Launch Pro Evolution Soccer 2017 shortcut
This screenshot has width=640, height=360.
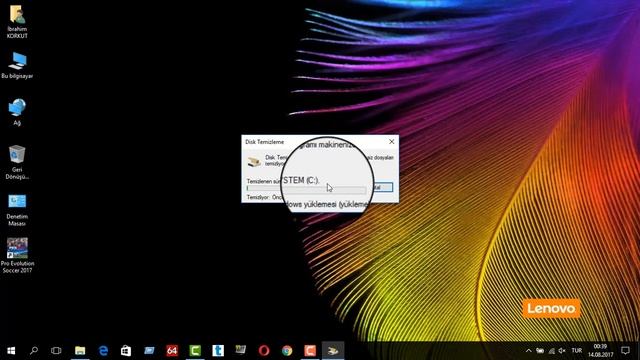click(x=17, y=256)
